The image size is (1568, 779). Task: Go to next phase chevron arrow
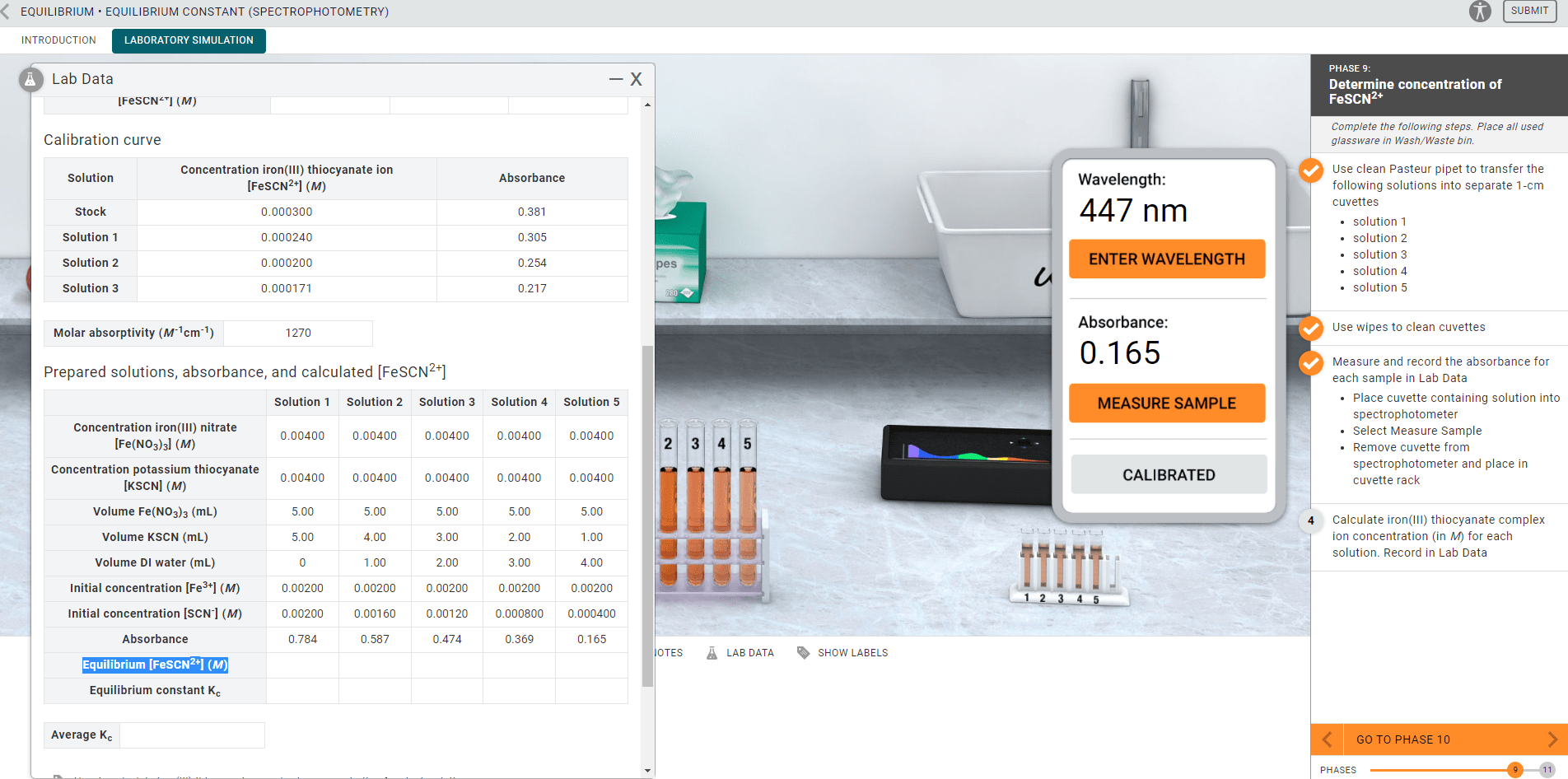1552,739
